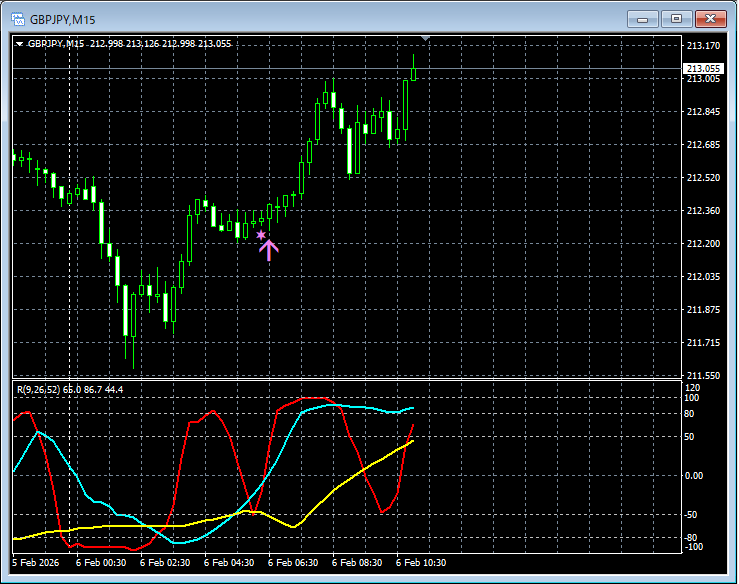Minimize the GBPJPY,M15 chart window

pos(642,19)
